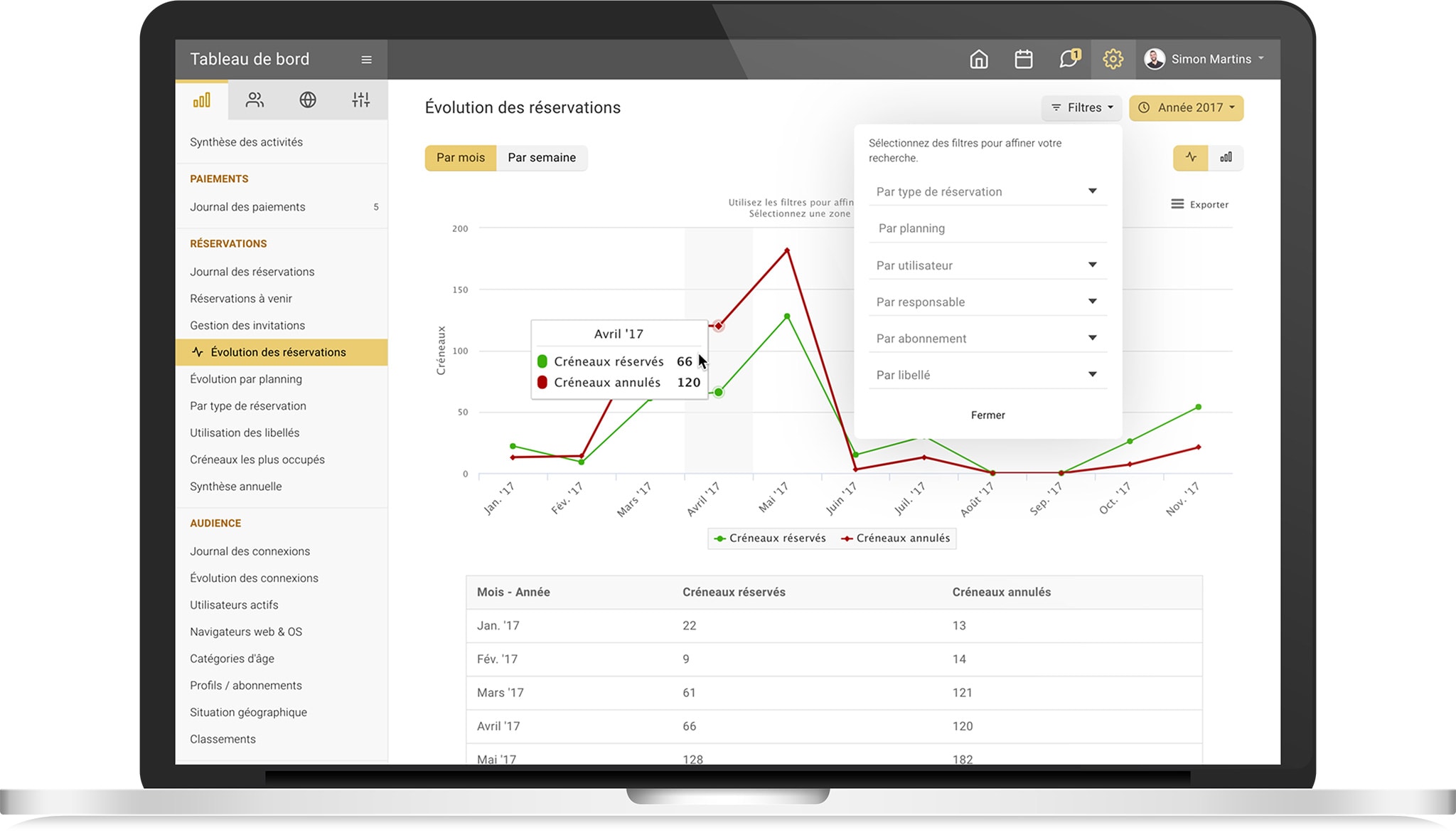This screenshot has width=1456, height=833.
Task: Switch chart to bar view icon
Action: (1226, 157)
